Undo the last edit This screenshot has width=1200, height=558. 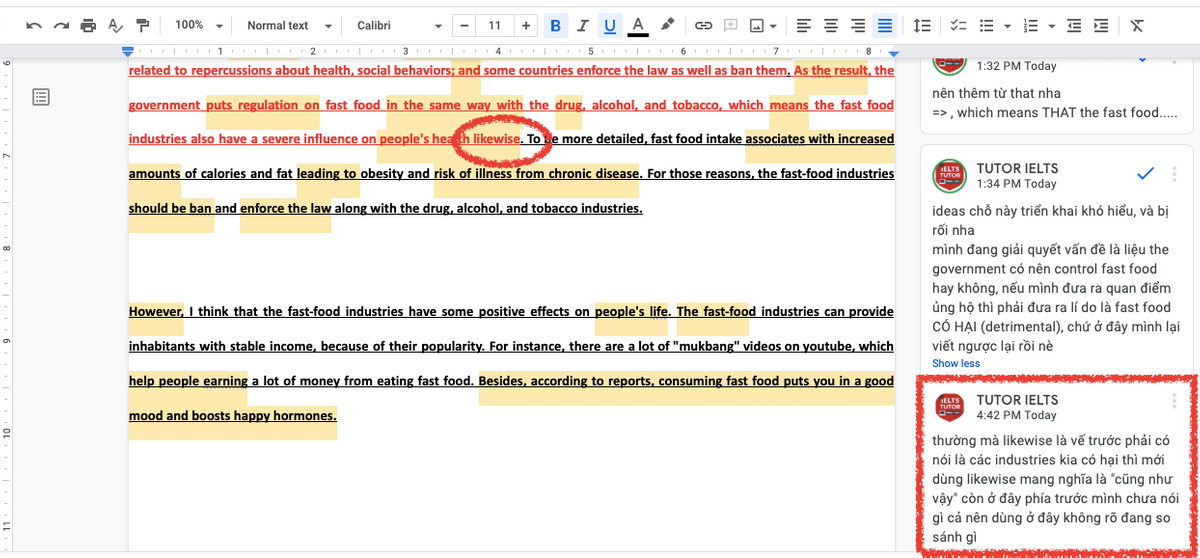click(35, 25)
